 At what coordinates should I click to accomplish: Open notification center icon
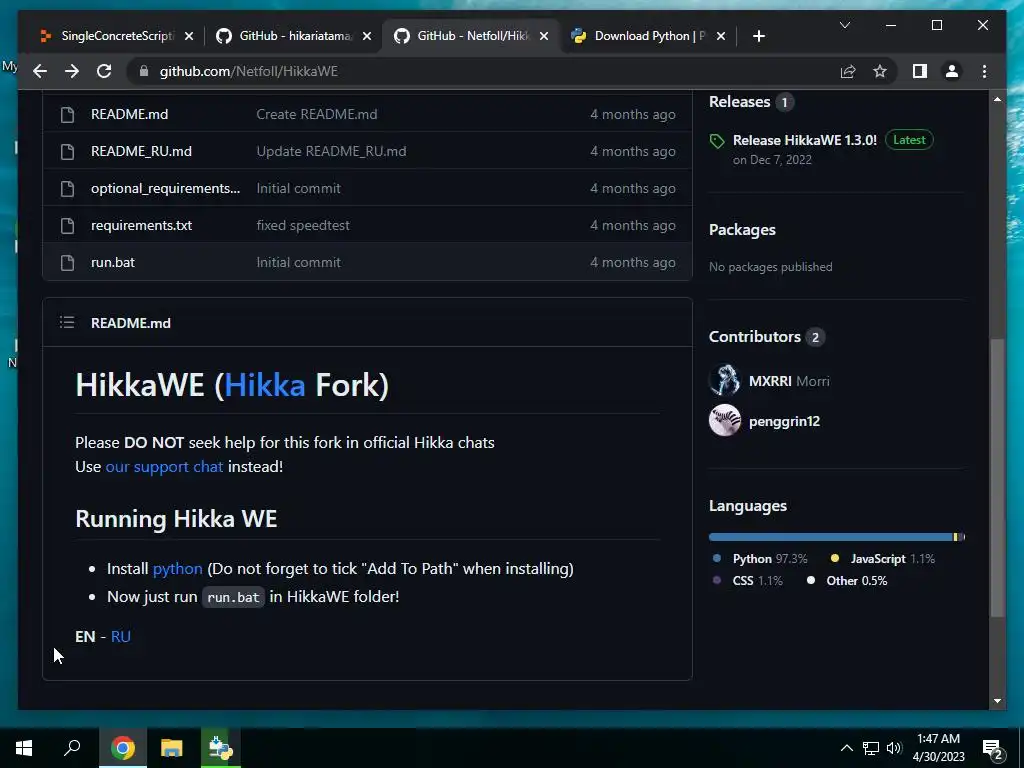[993, 749]
